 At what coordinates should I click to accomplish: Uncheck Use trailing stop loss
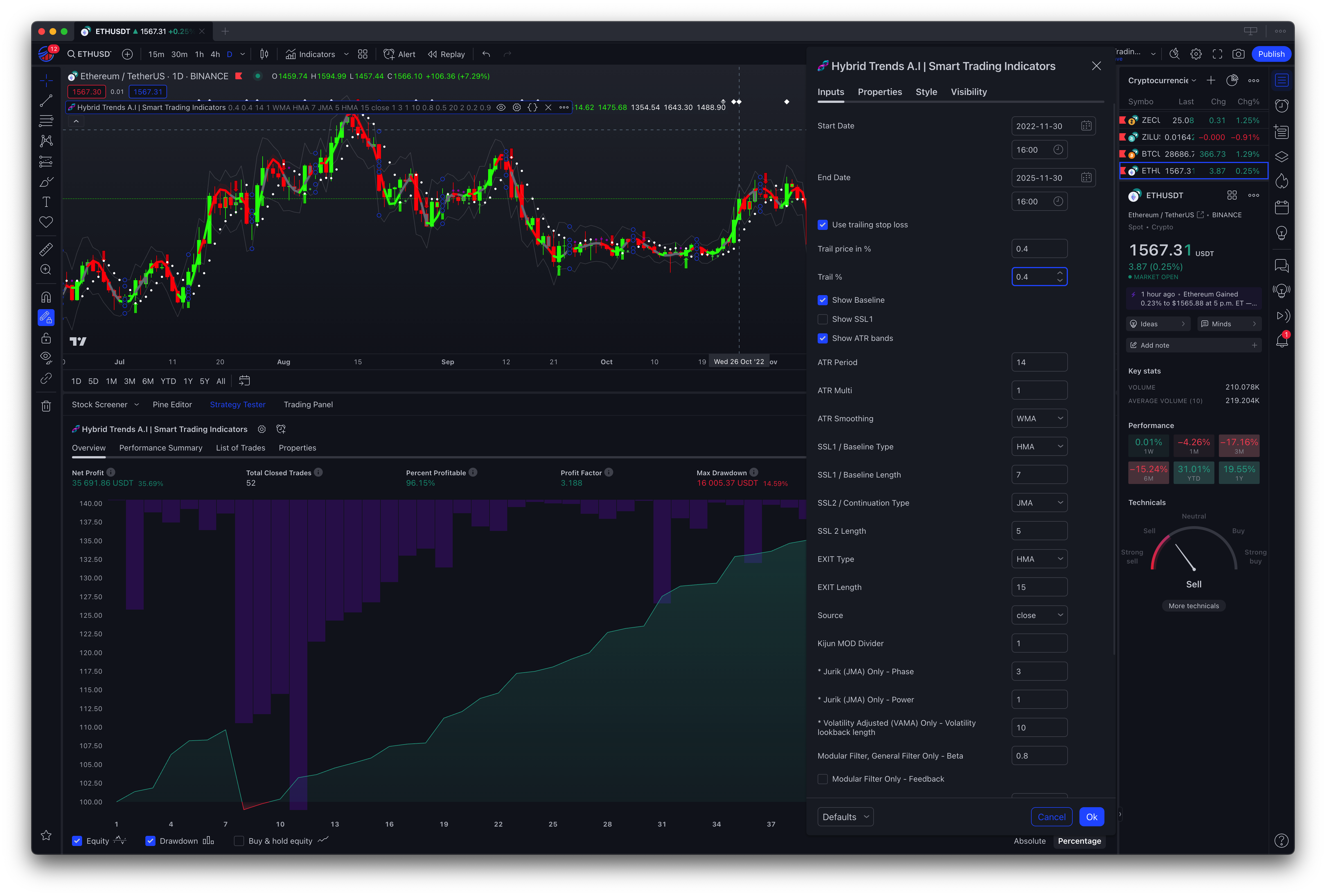coord(822,225)
